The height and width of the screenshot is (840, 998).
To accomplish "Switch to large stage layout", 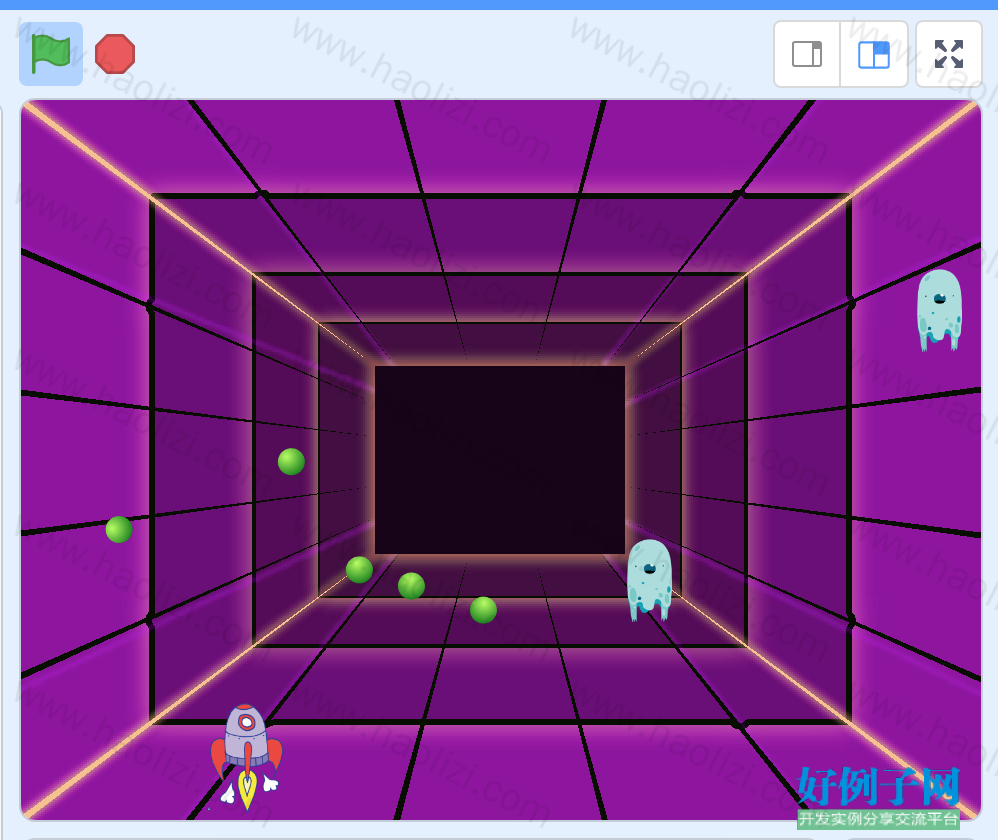I will pos(874,54).
